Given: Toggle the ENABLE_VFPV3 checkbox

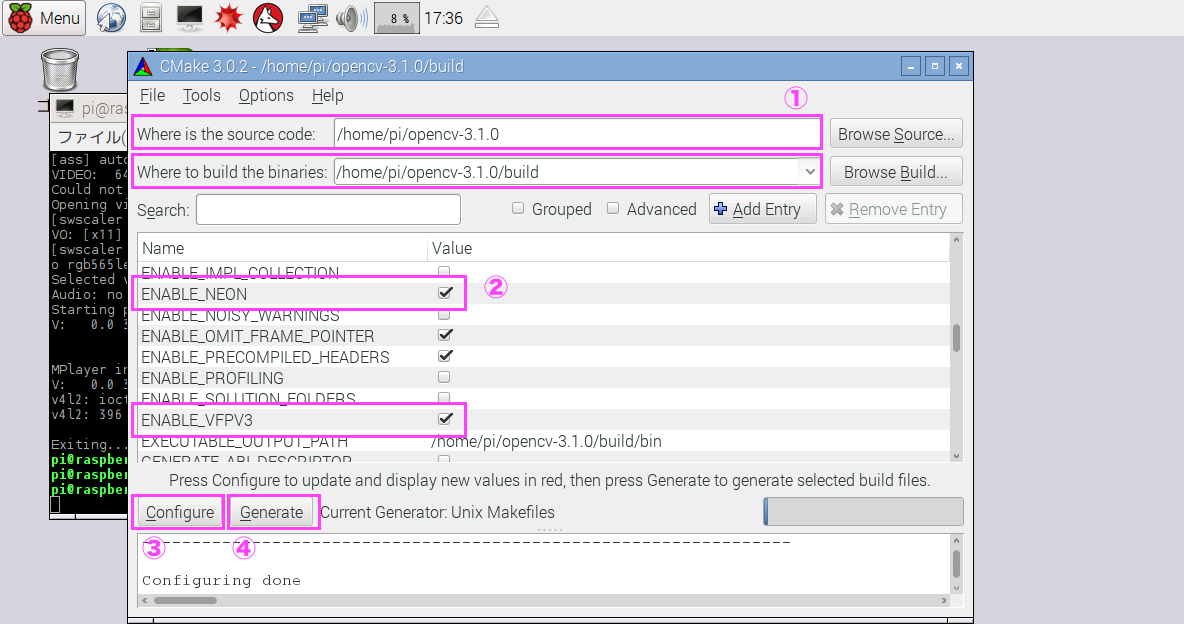Looking at the screenshot, I should (445, 419).
